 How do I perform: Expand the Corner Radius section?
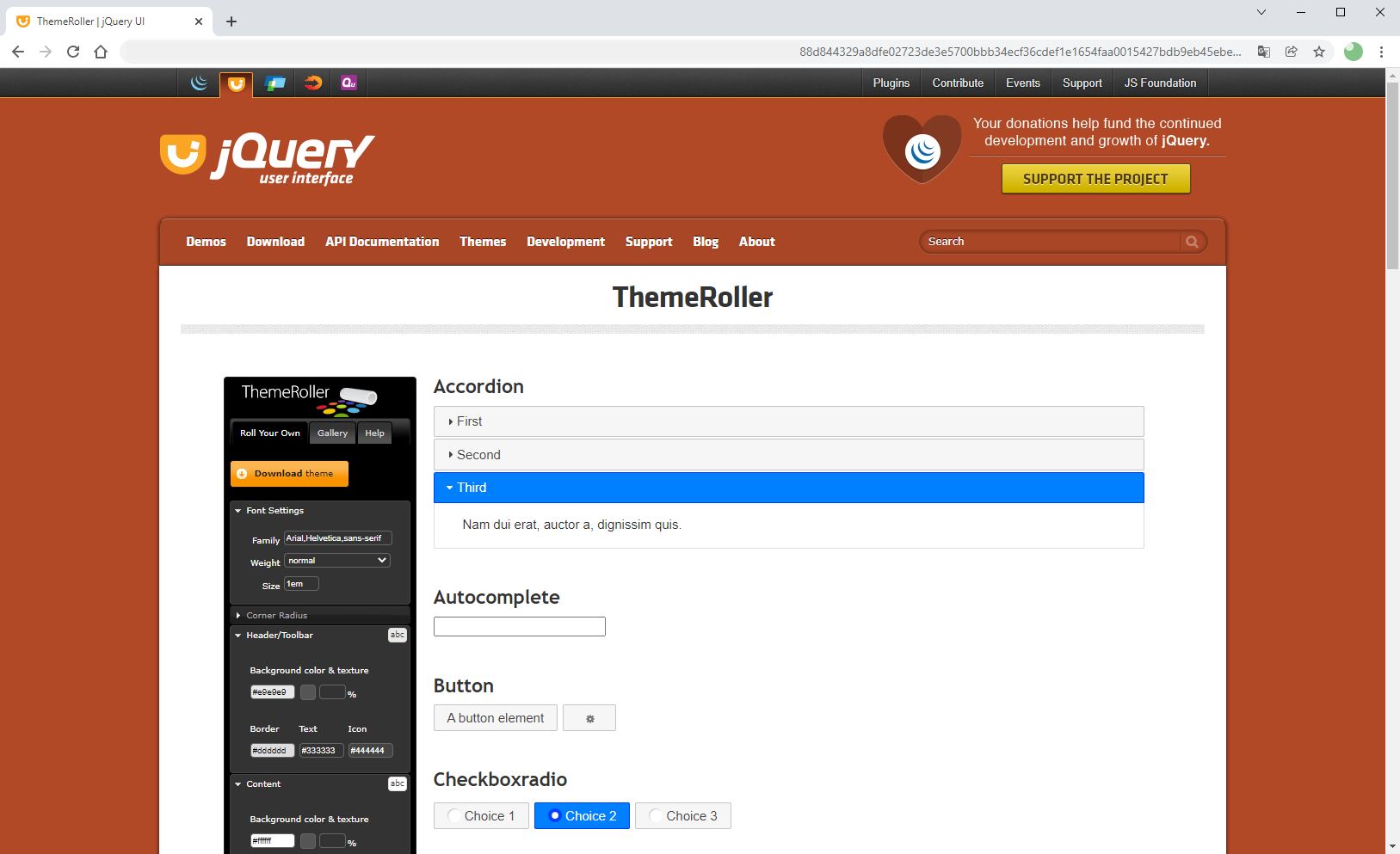[x=320, y=616]
